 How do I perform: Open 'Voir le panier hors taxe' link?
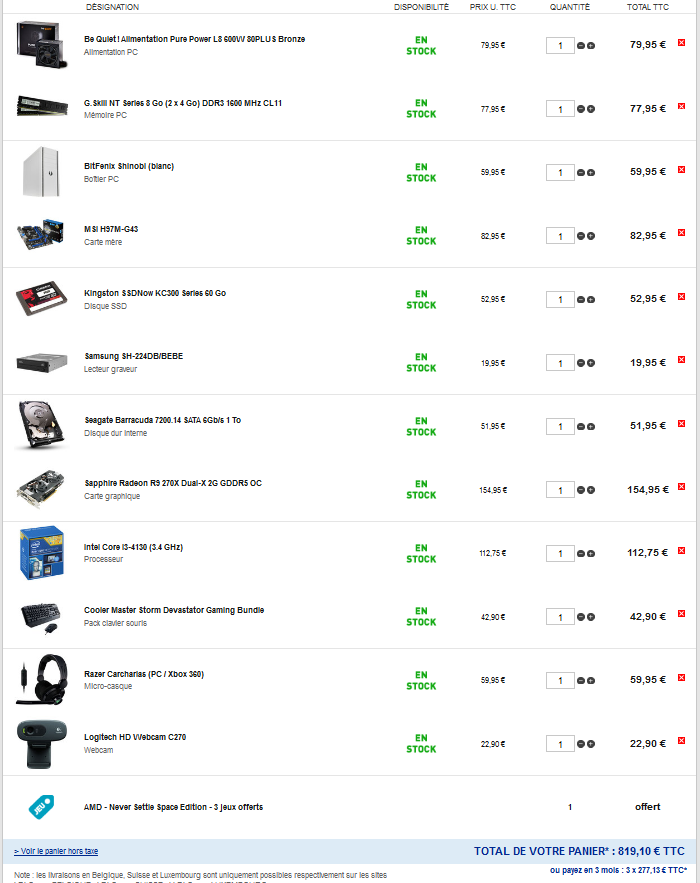click(56, 851)
